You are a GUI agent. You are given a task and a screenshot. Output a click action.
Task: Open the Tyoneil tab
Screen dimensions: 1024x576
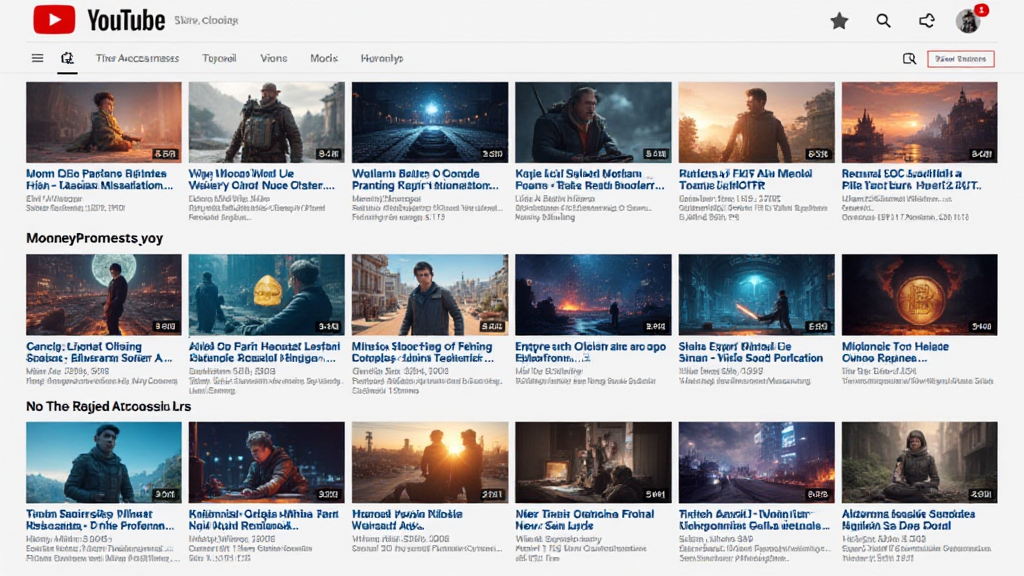click(219, 58)
